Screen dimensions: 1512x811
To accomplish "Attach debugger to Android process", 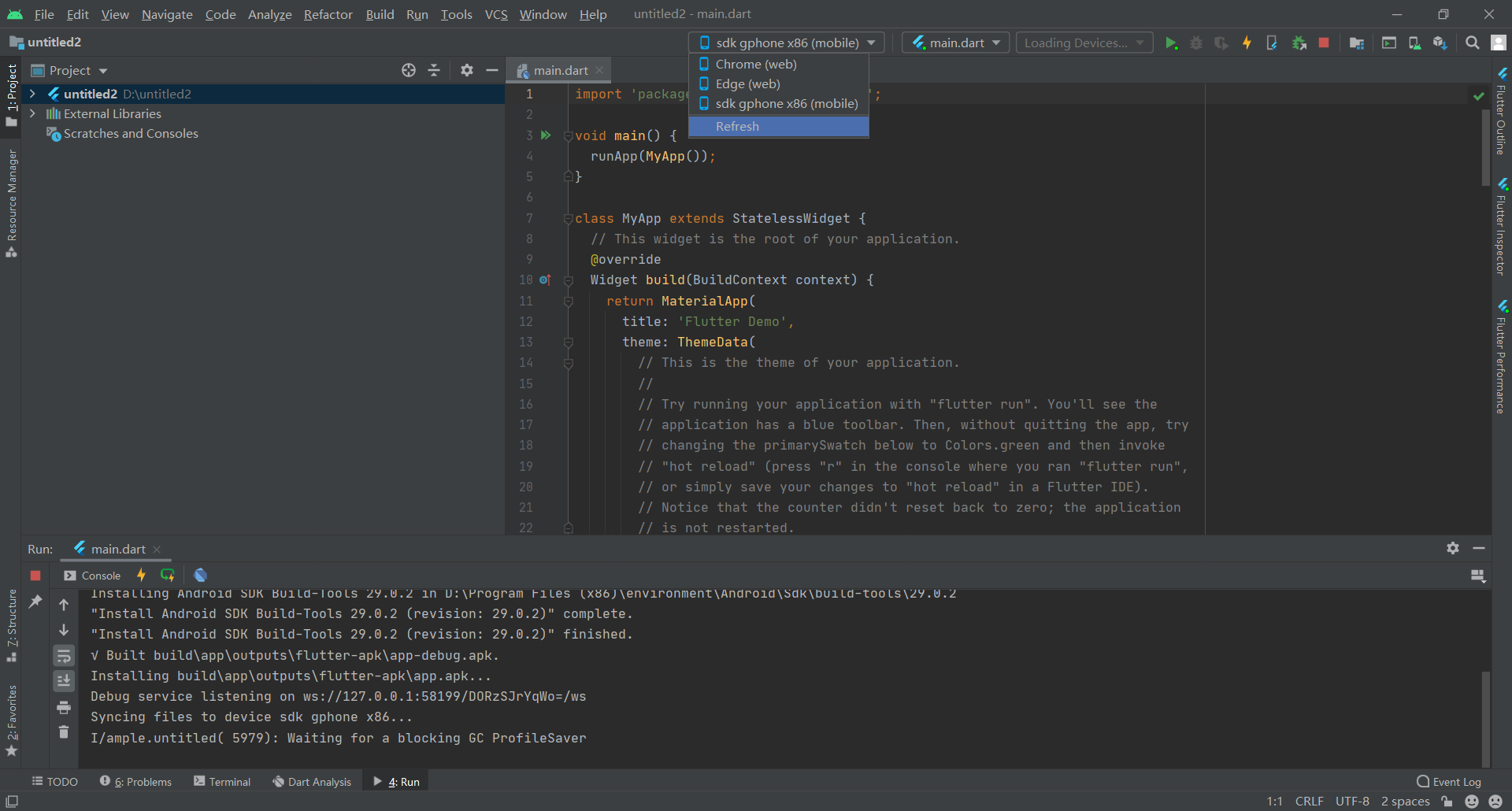I will click(1299, 43).
